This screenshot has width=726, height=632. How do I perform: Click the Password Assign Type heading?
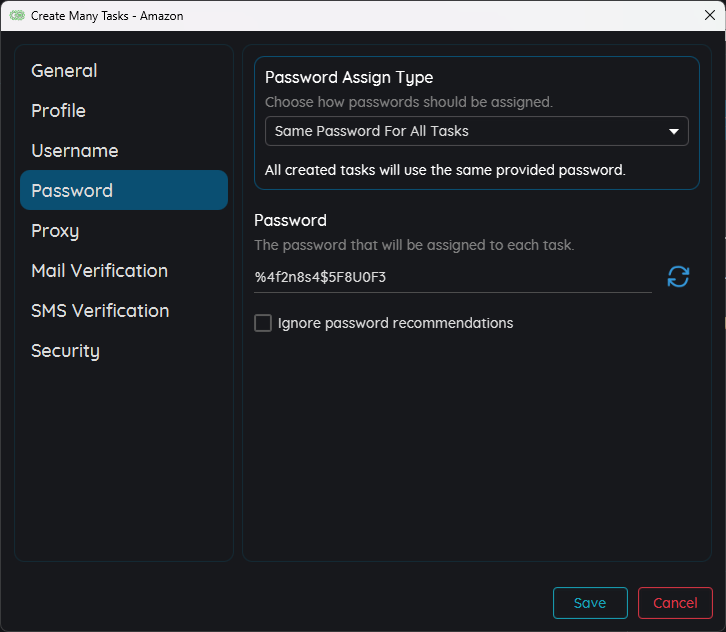point(348,78)
